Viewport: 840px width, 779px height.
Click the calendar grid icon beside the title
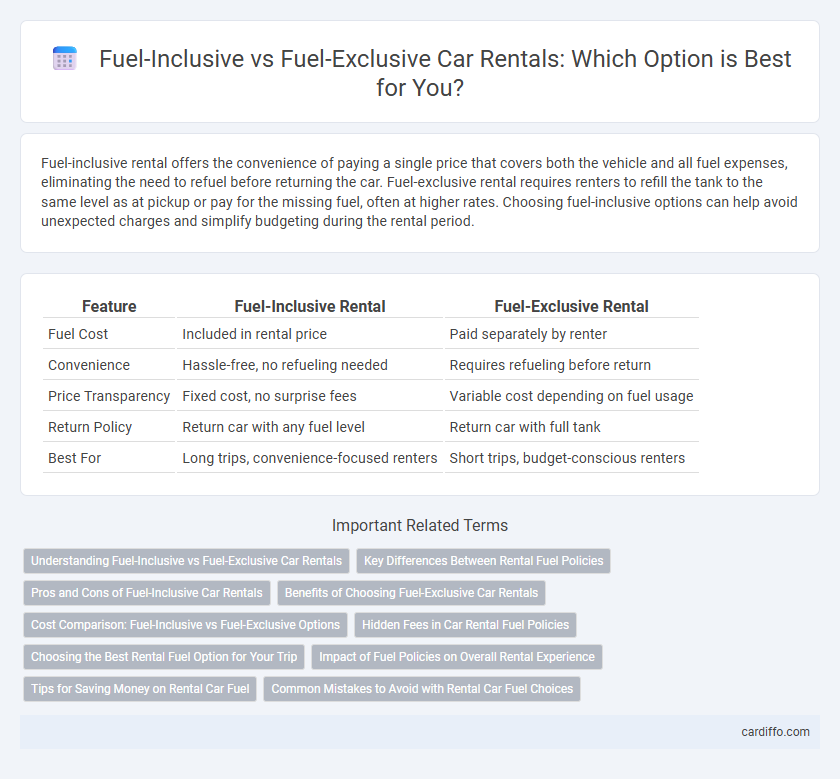(x=65, y=58)
